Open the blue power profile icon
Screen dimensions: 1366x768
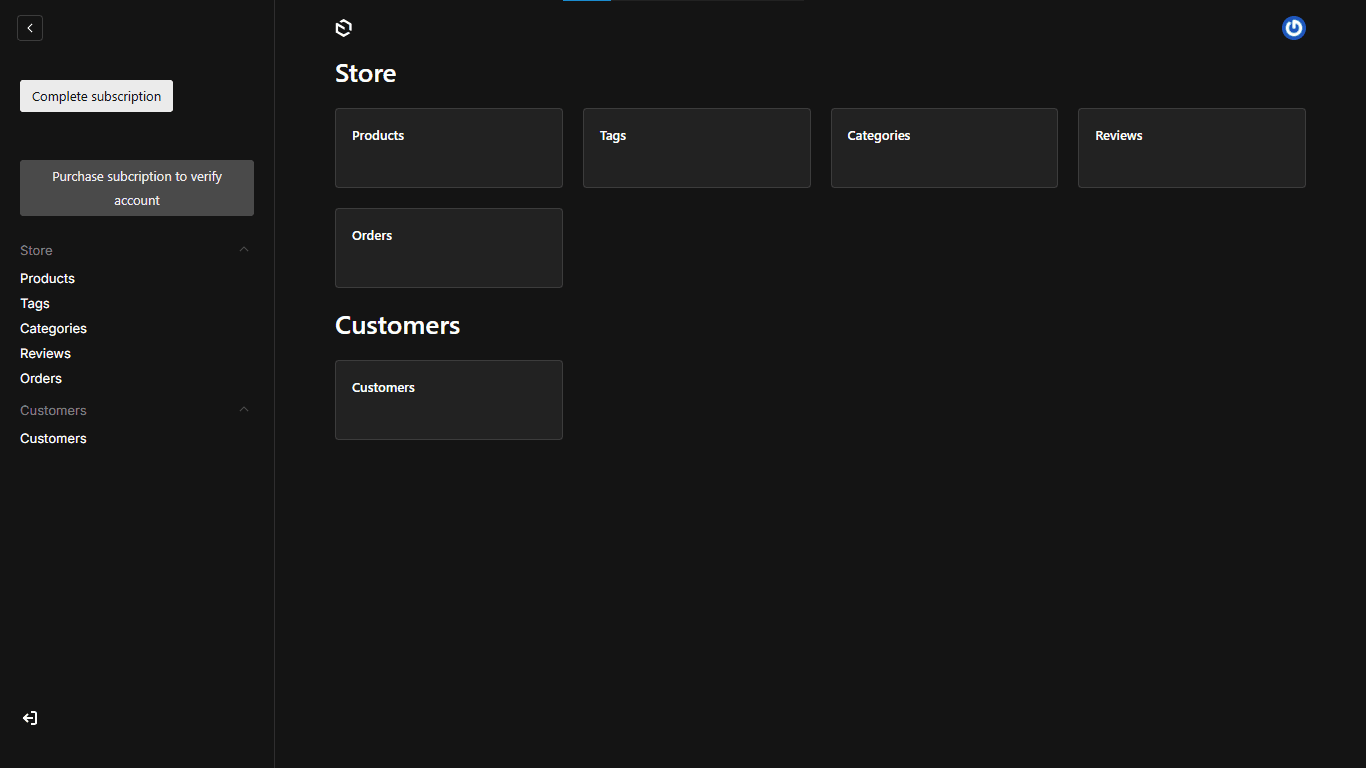point(1294,28)
